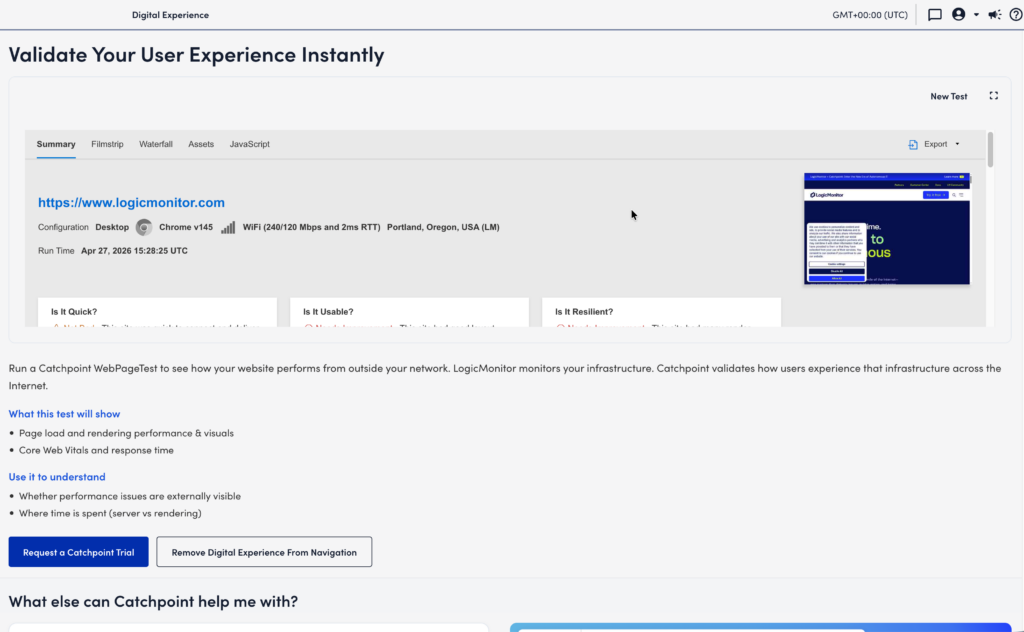Click the Core Web Vitals bullet text
Viewport: 1024px width, 632px height.
[96, 450]
